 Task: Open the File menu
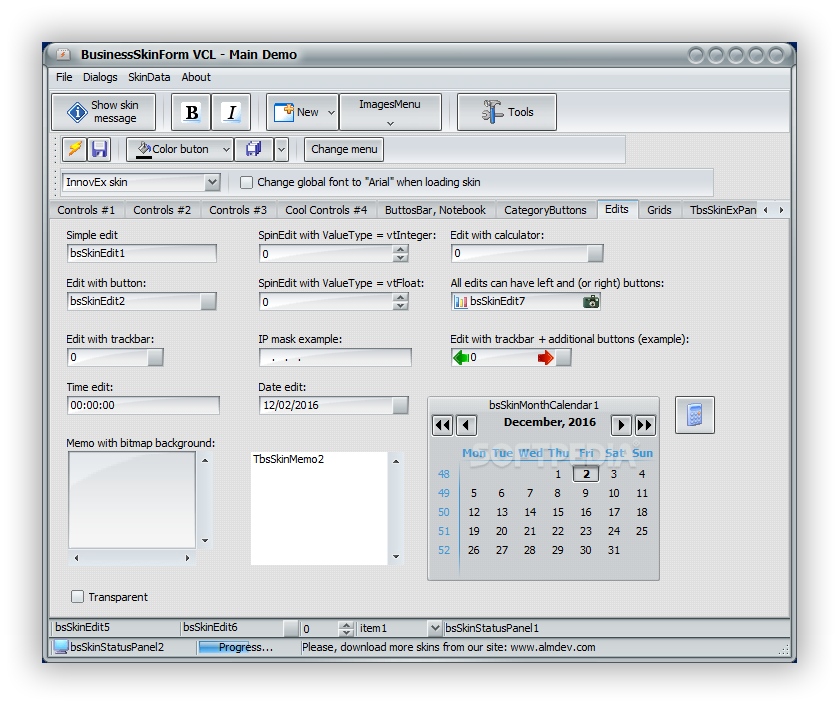click(x=64, y=77)
